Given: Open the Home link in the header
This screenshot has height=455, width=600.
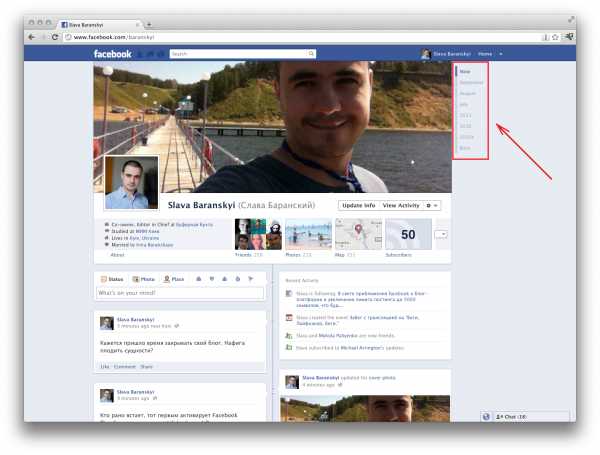Looking at the screenshot, I should pyautogui.click(x=485, y=54).
